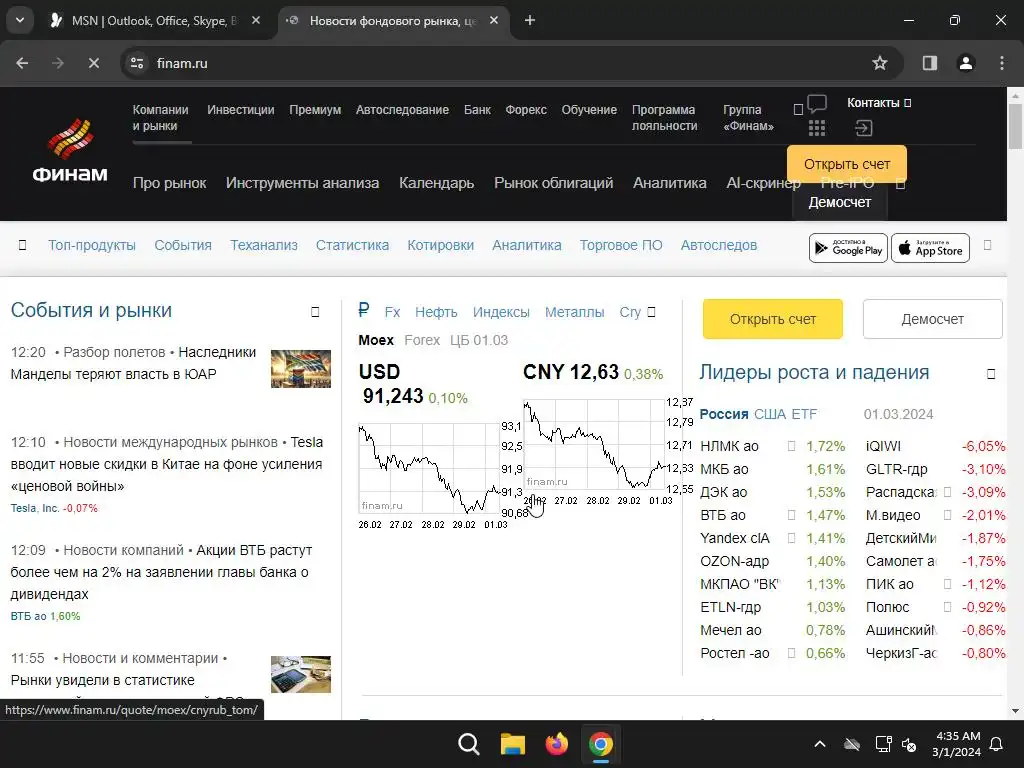Select the ruble currency icon tab

point(364,310)
